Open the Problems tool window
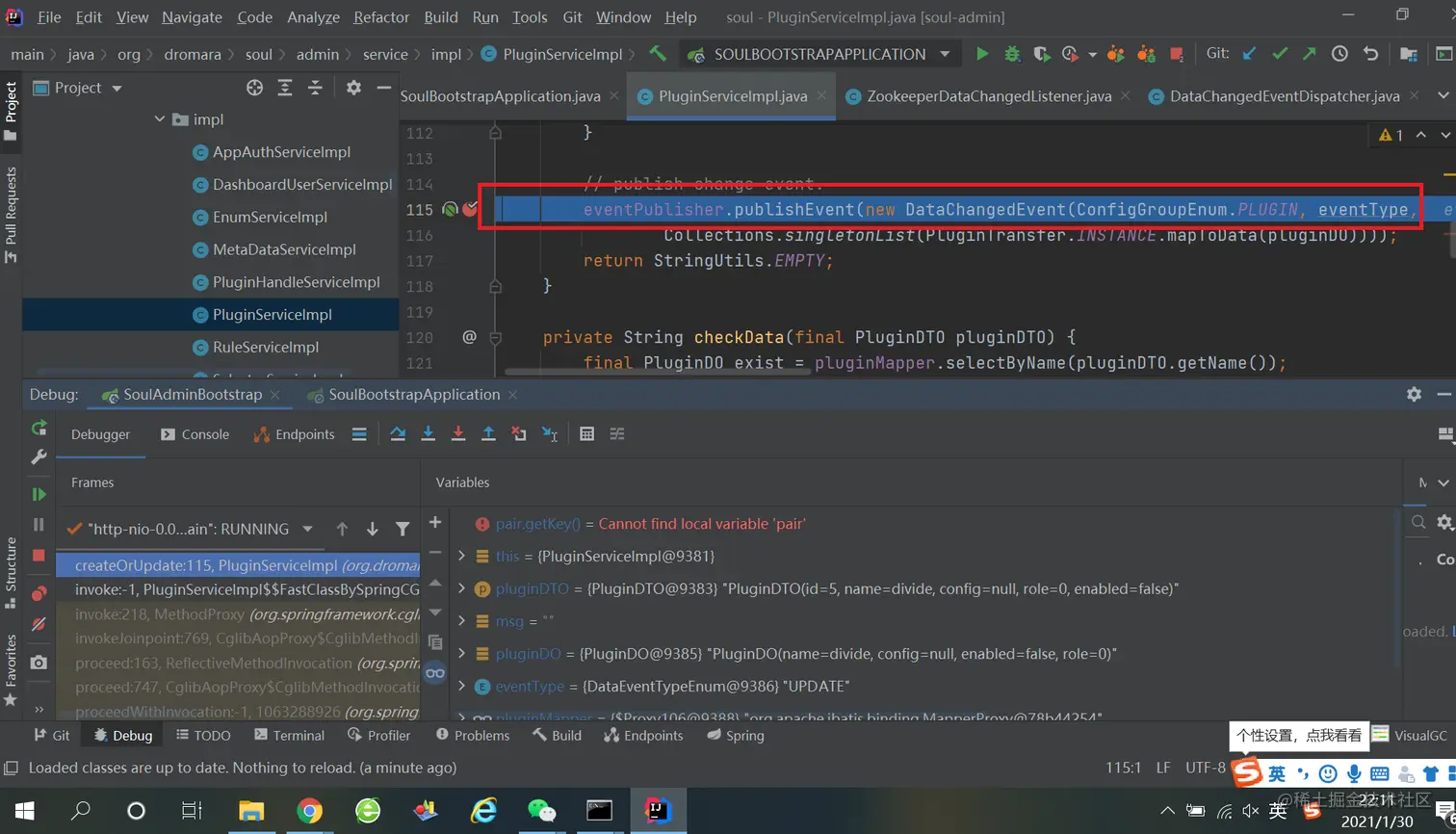 pos(472,735)
